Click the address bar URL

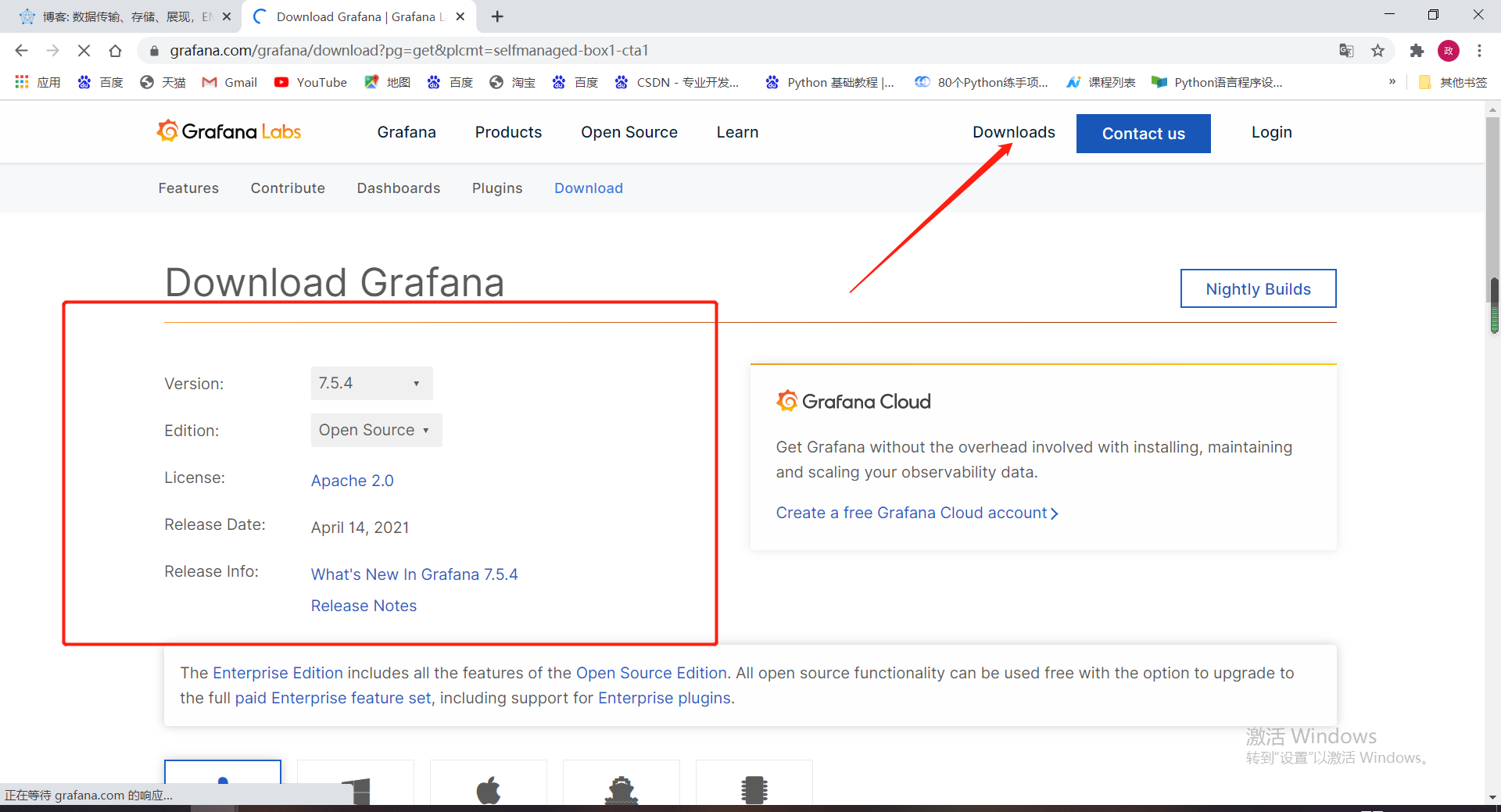click(x=409, y=51)
